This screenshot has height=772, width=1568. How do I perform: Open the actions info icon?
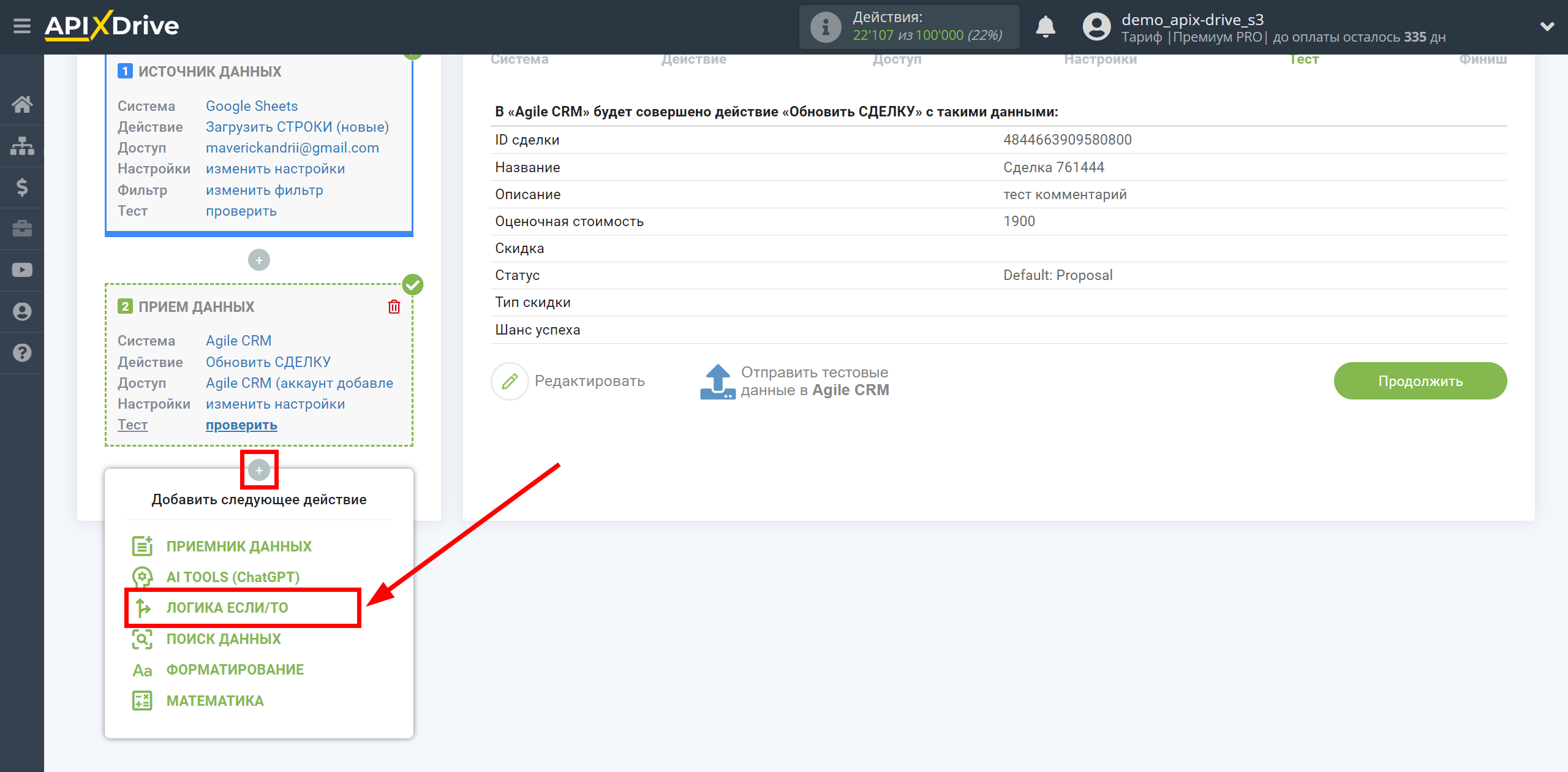click(825, 27)
